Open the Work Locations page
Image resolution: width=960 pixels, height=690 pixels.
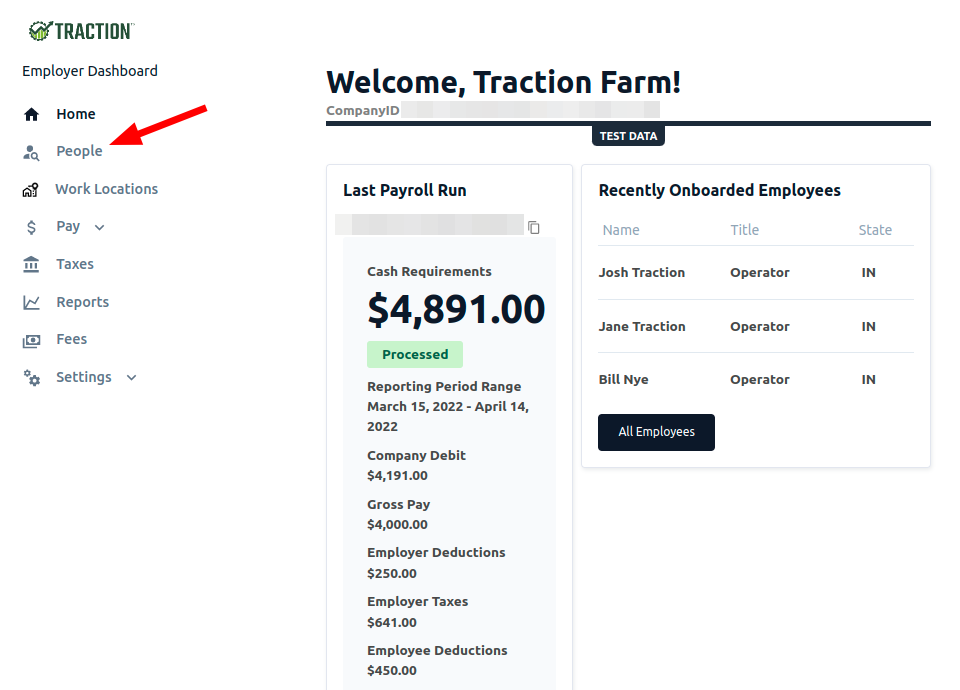(x=107, y=189)
